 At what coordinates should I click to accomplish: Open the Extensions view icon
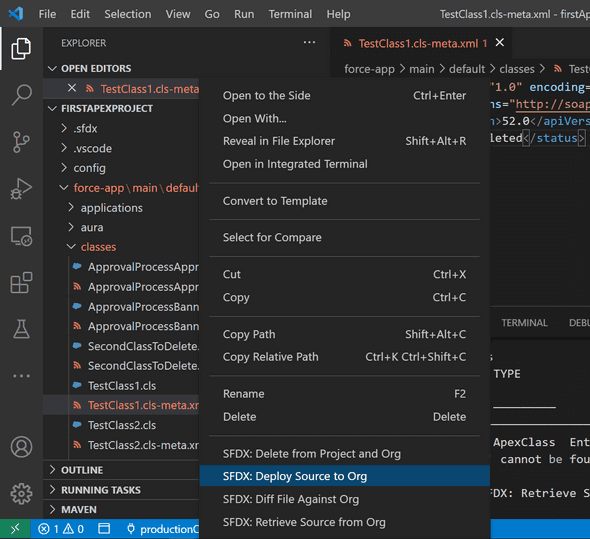pyautogui.click(x=21, y=282)
